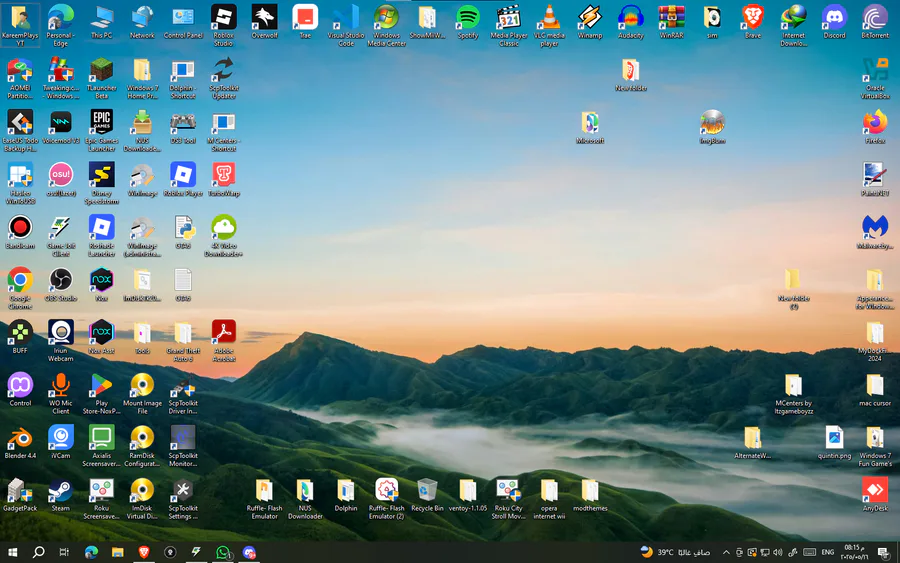The width and height of the screenshot is (900, 563).
Task: Select the TLauncher Beta icon
Action: 102,78
